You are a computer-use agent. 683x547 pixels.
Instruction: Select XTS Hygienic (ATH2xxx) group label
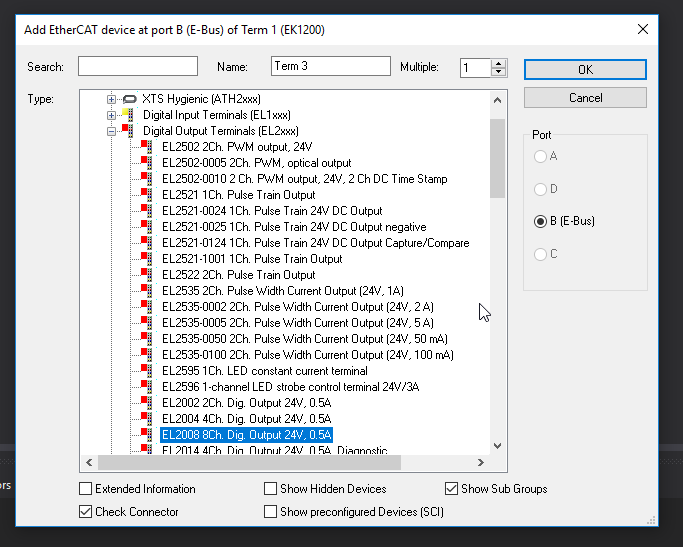[x=201, y=99]
